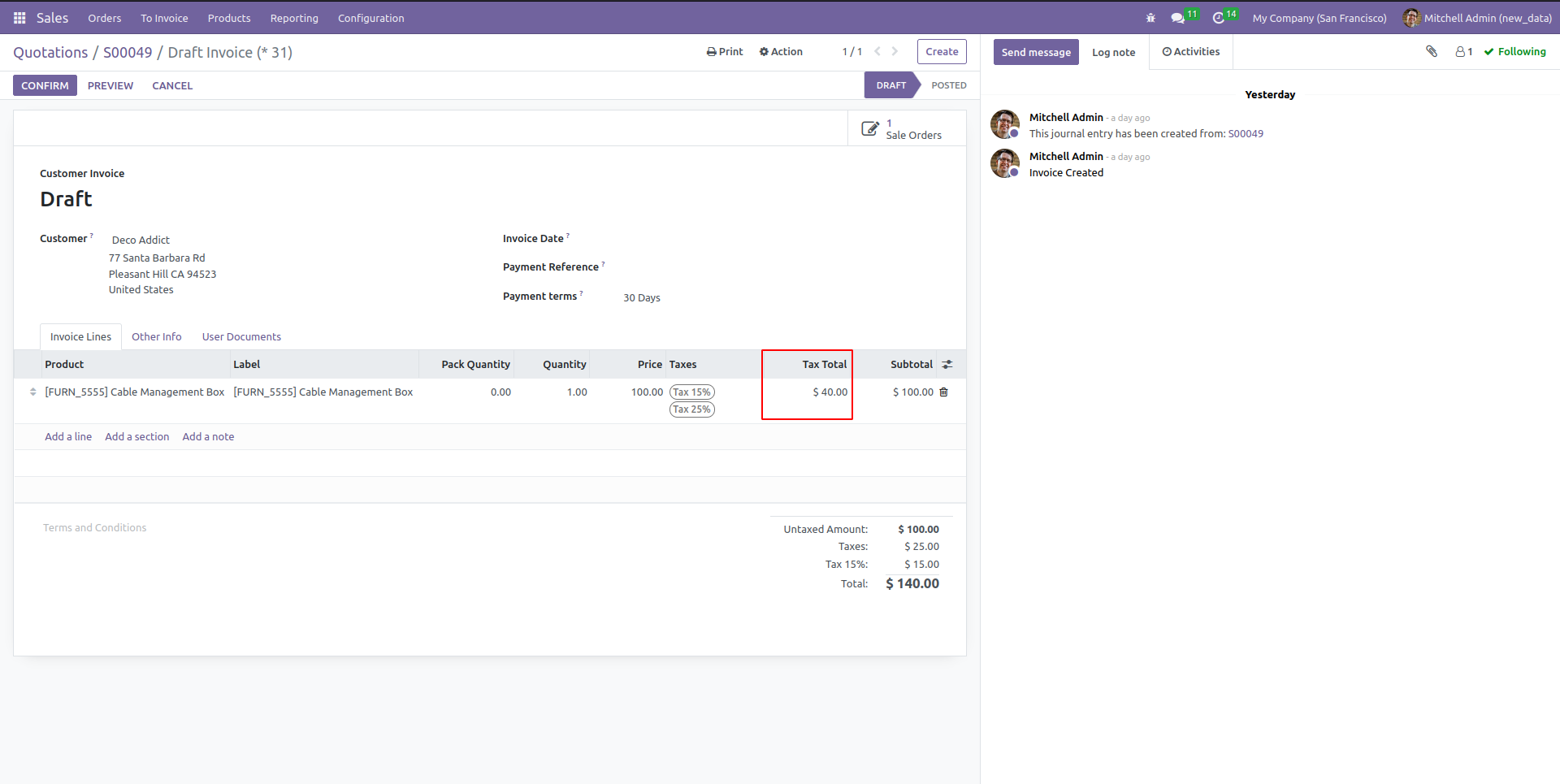
Task: Click Mitchell Admin avatar on Invoice Created message
Action: (x=1005, y=163)
